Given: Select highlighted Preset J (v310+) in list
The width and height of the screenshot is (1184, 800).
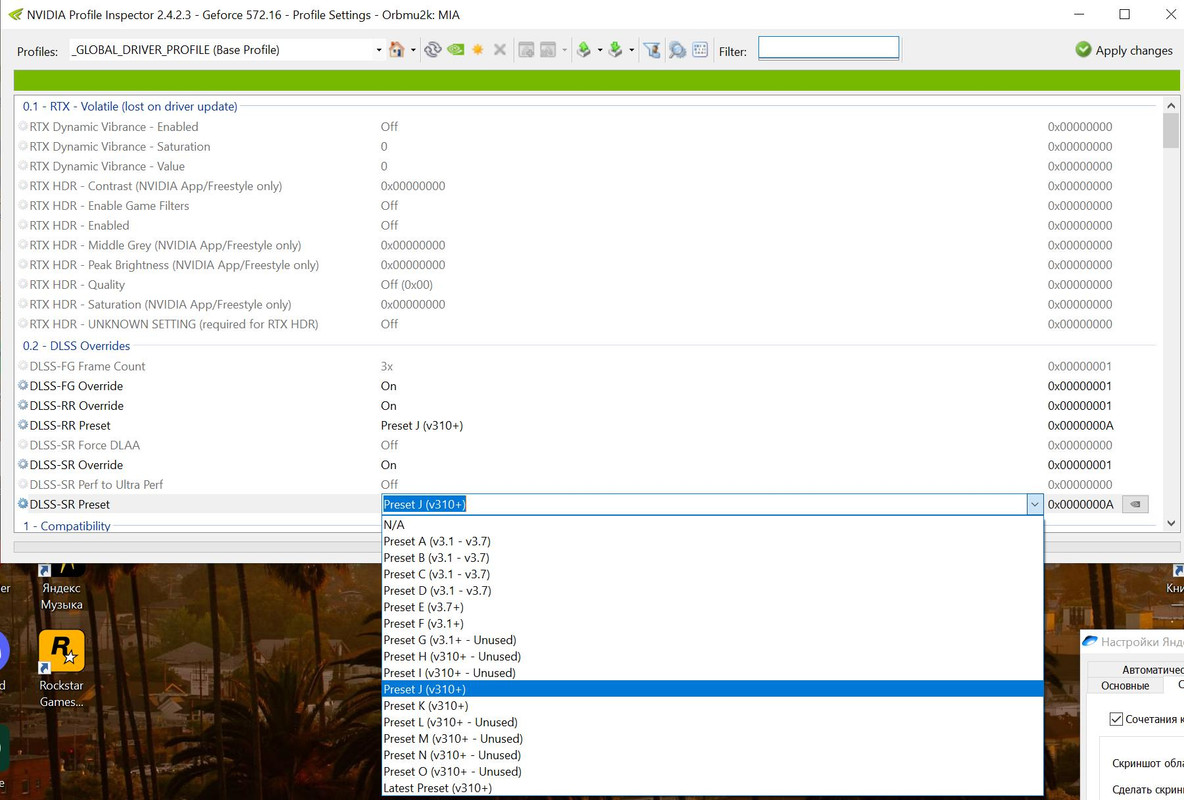Looking at the screenshot, I should tap(713, 689).
